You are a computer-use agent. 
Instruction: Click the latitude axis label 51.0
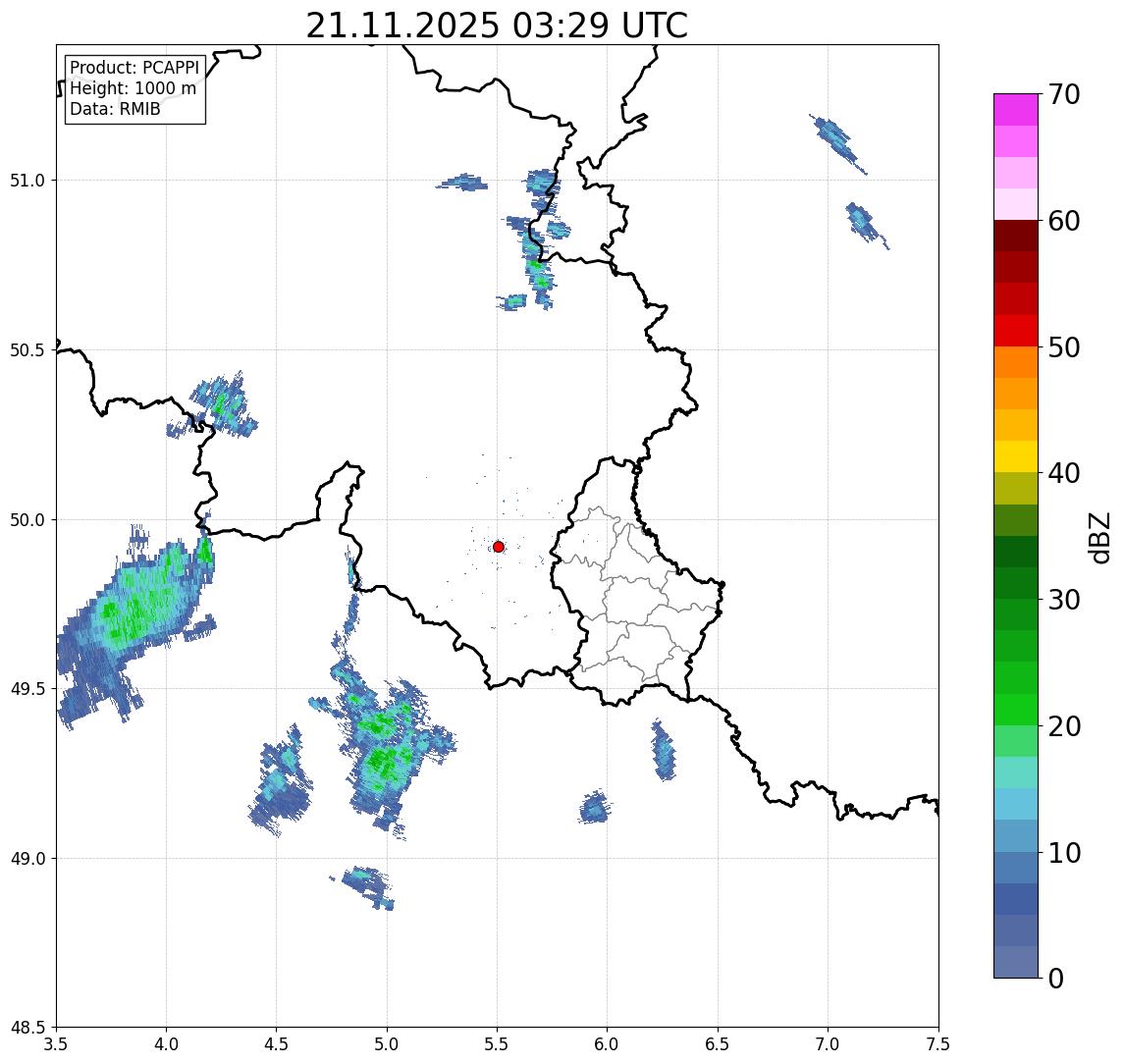click(x=27, y=181)
